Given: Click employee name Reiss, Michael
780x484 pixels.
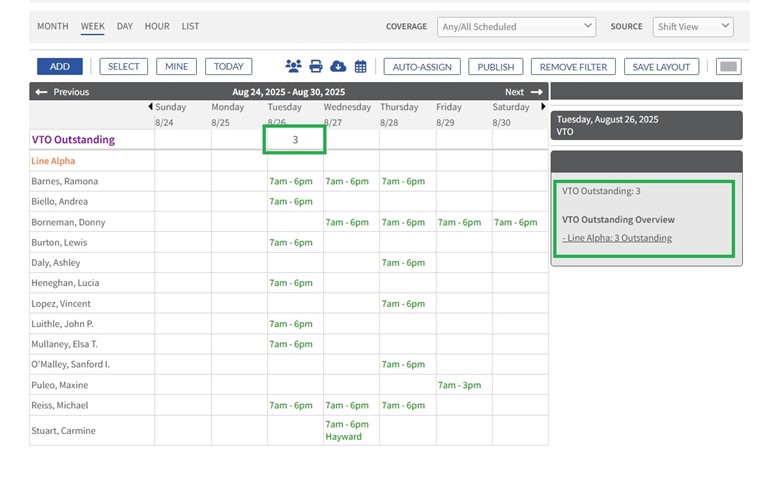Looking at the screenshot, I should (x=60, y=405).
